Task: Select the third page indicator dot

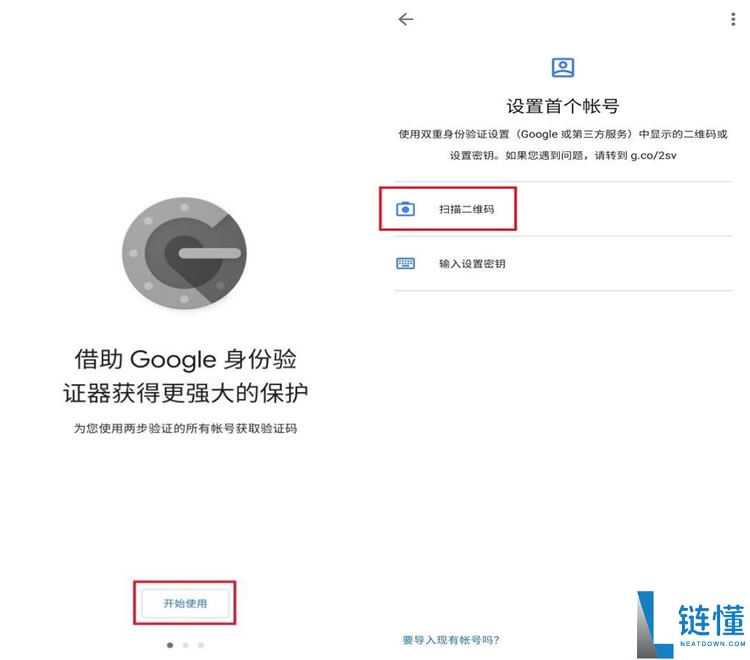Action: tap(201, 645)
